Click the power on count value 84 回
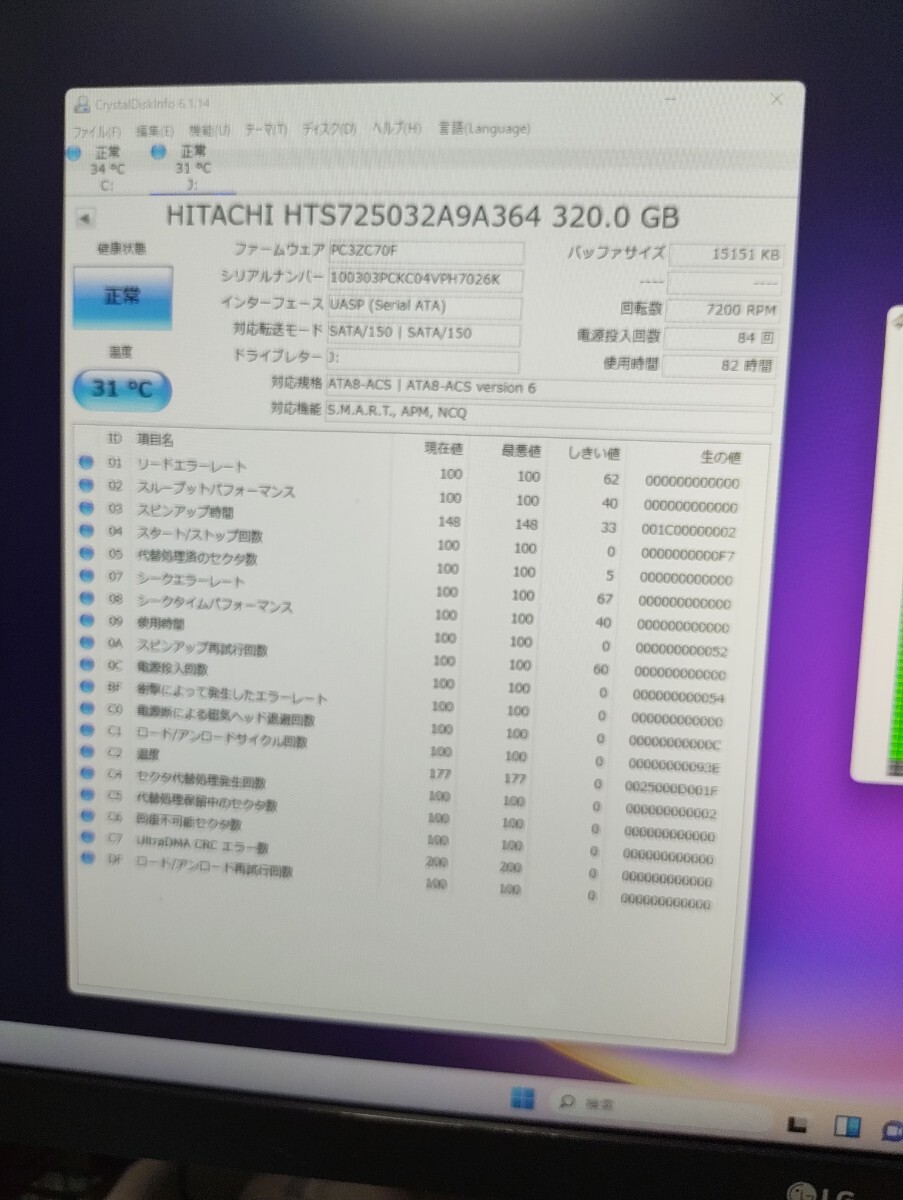903x1200 pixels. click(x=720, y=338)
